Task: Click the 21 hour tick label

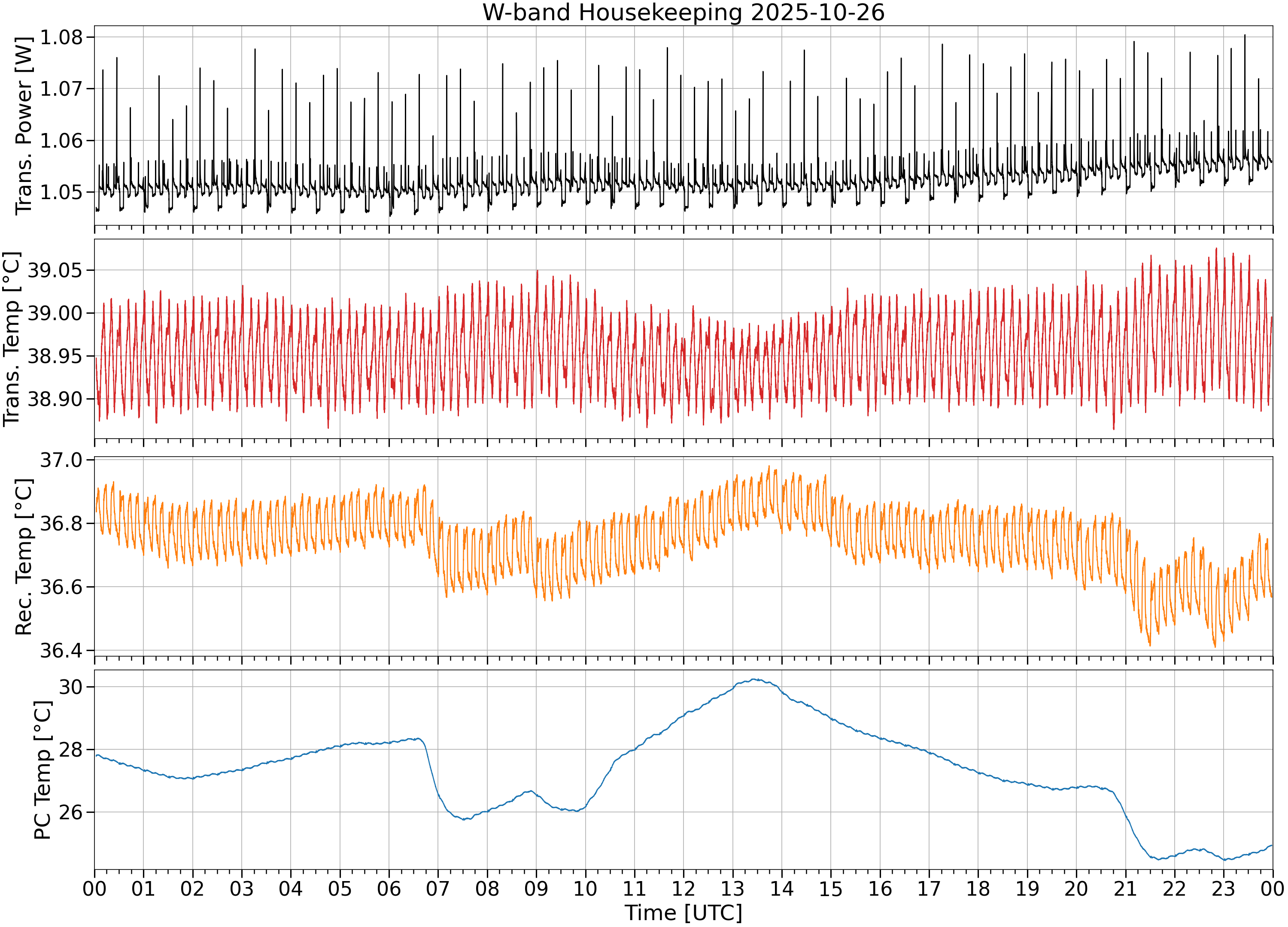Action: pos(1125,889)
